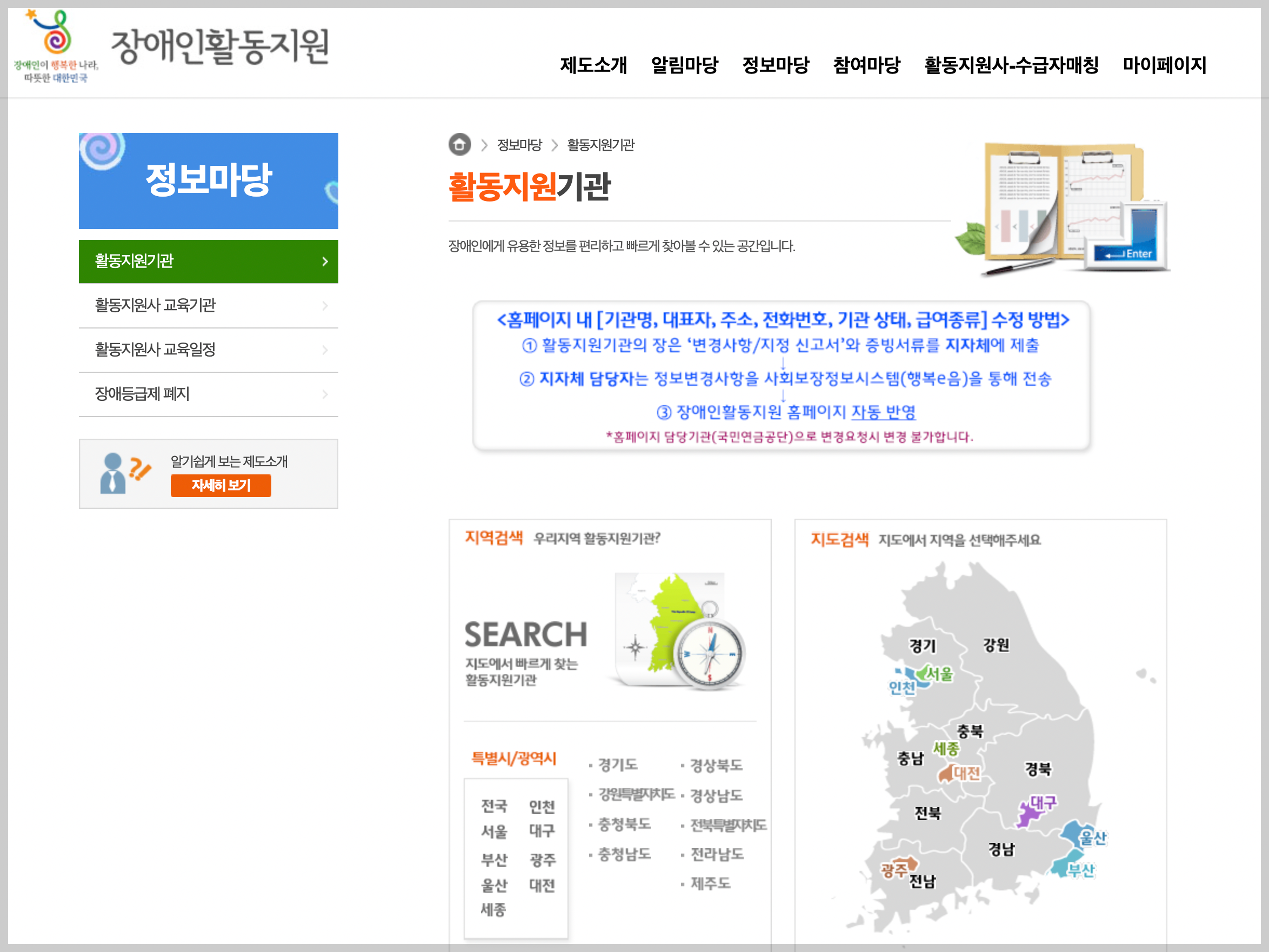Select the purple 대구 region on the map
The image size is (1269, 952).
point(1030,814)
